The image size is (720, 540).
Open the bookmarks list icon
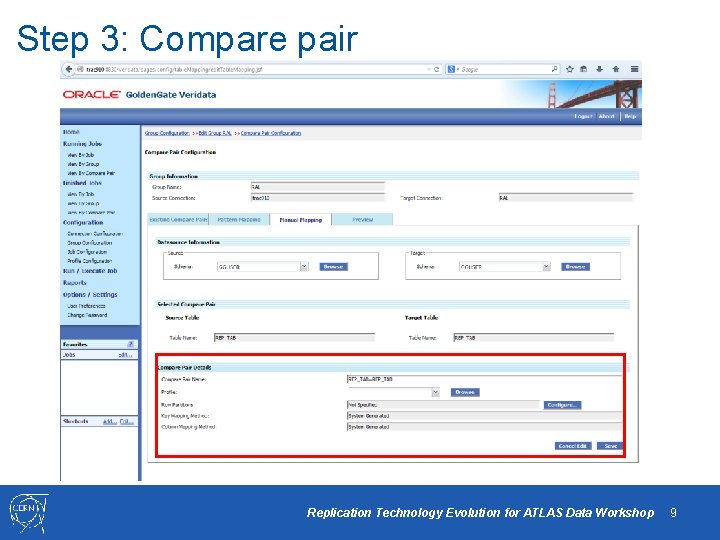coord(584,69)
